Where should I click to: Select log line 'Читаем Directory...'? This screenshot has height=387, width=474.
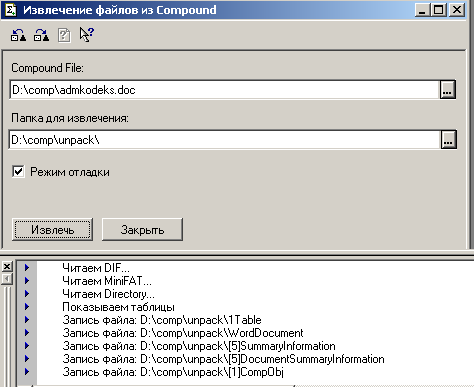tap(108, 294)
